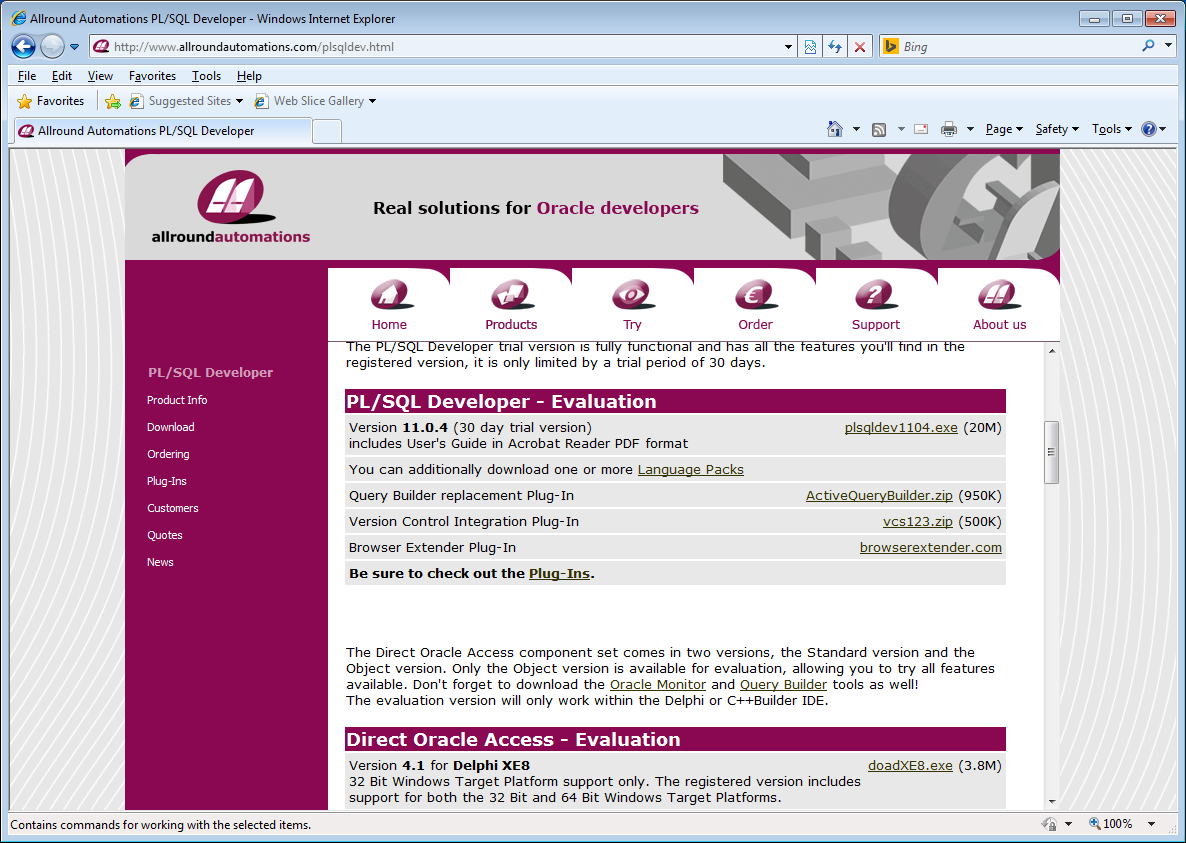Click the browser Back arrow button
The image size is (1186, 843).
[x=23, y=47]
